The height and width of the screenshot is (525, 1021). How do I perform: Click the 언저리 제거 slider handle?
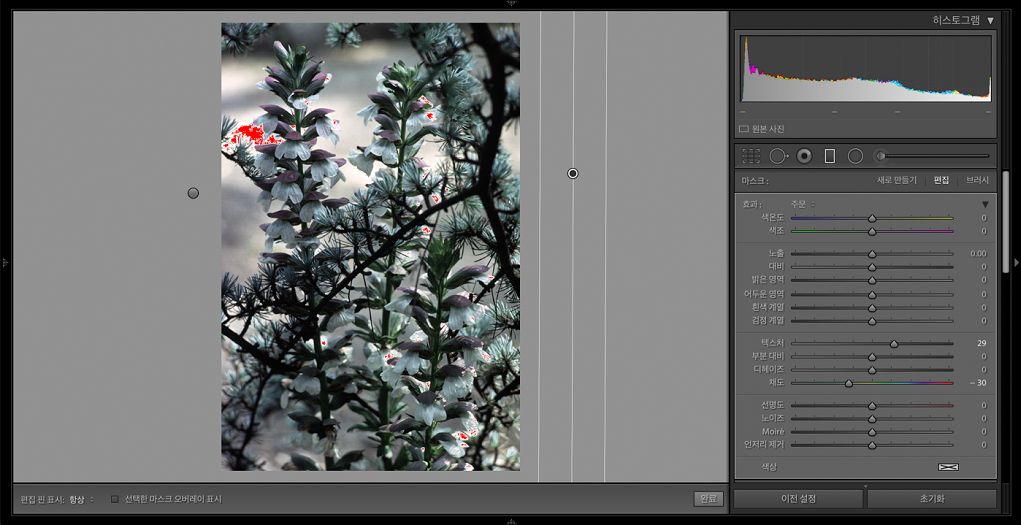(x=872, y=446)
